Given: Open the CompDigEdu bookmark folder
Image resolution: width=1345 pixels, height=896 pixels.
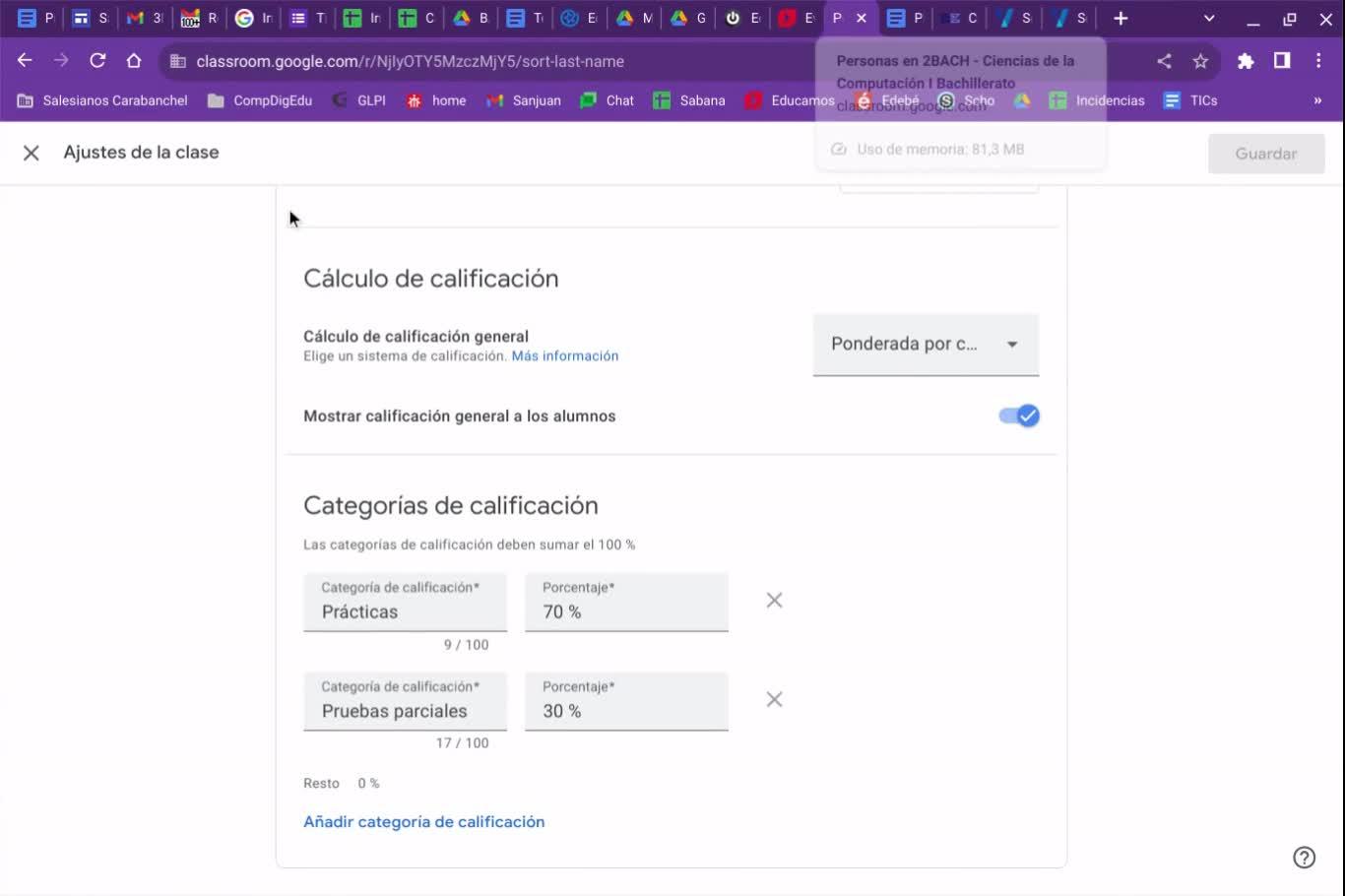Looking at the screenshot, I should (260, 100).
